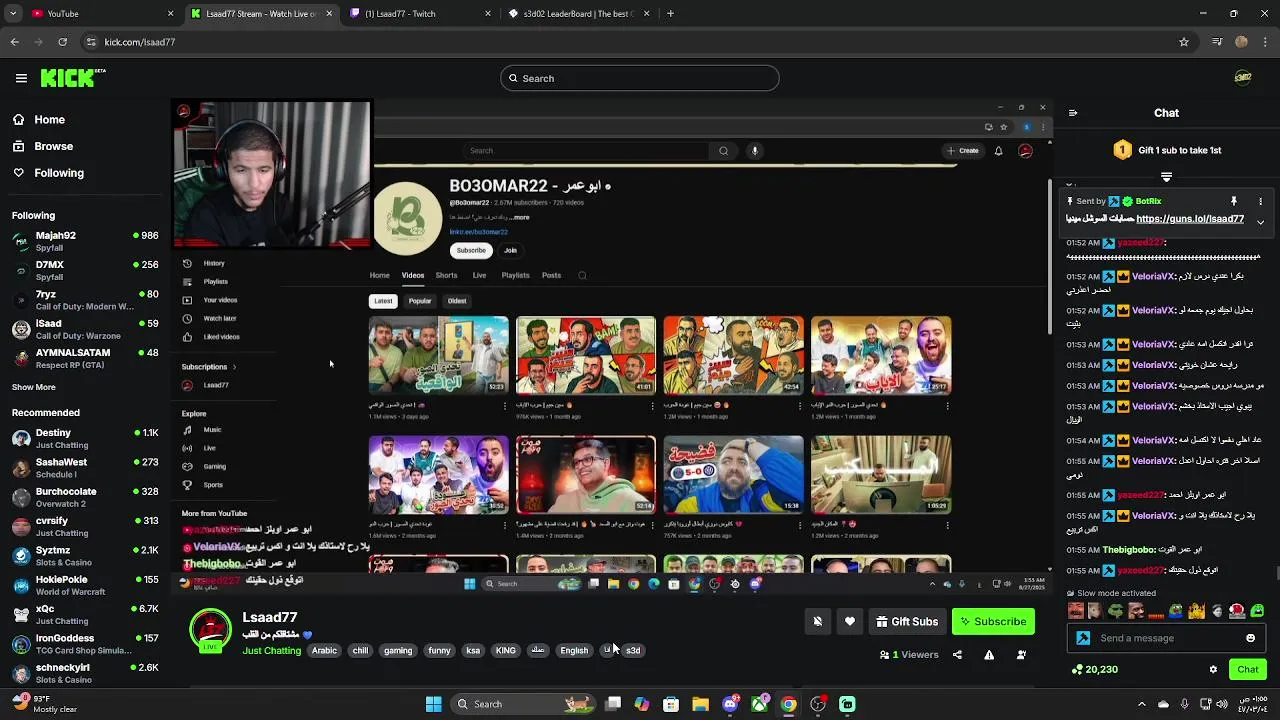This screenshot has width=1280, height=720.
Task: Expand the gift leaderboard arrow
Action: (x=1166, y=177)
